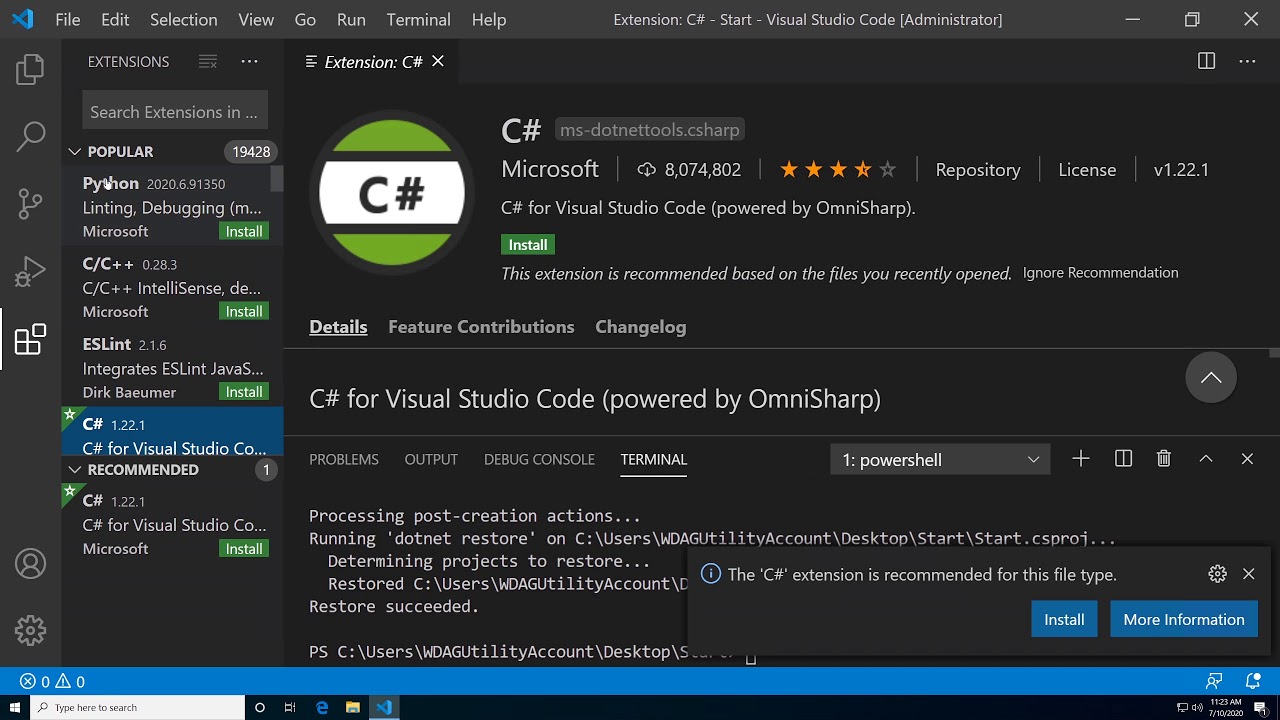Maximize the terminal panel with up chevron
Screen dimensions: 1280x720
pos(1206,459)
